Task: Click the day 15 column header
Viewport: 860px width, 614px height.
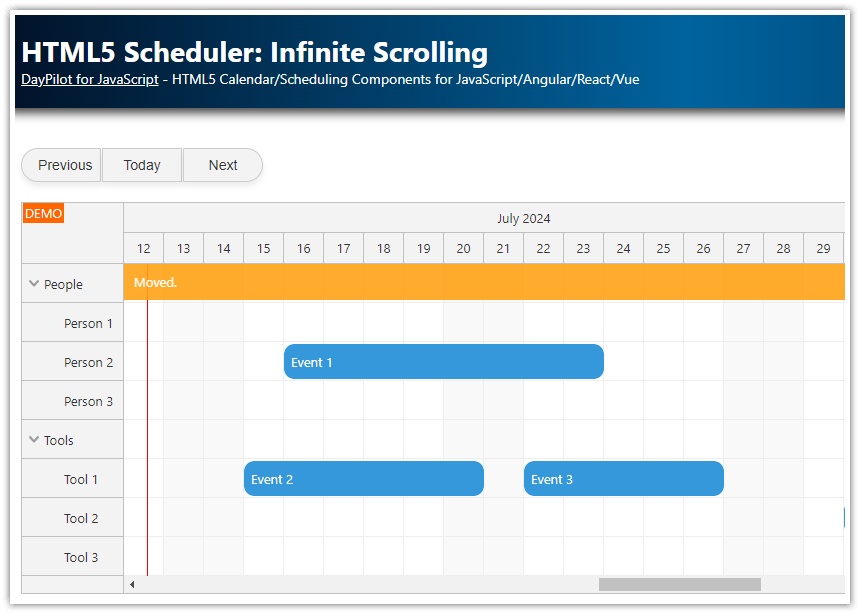Action: click(x=263, y=248)
